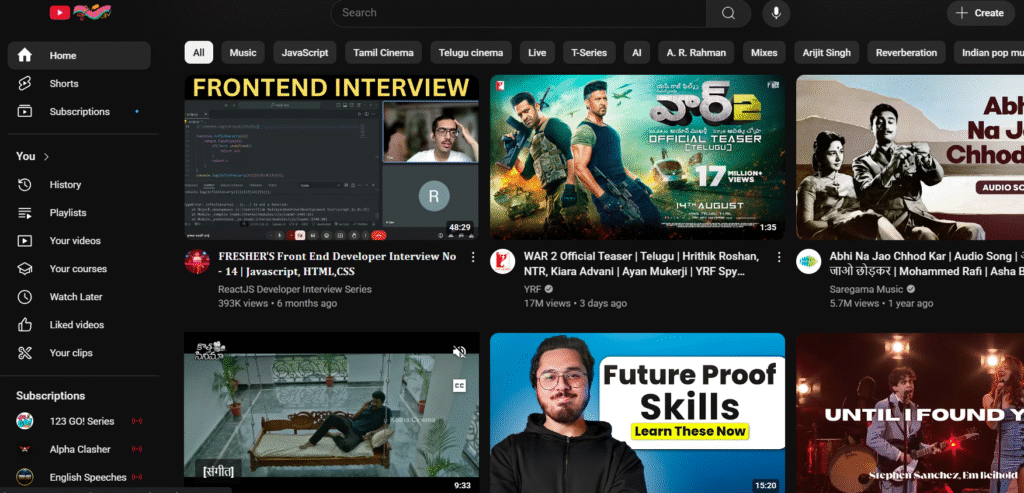This screenshot has height=493, width=1024.
Task: Open the Future Proof Skills thumbnail
Action: coord(637,413)
